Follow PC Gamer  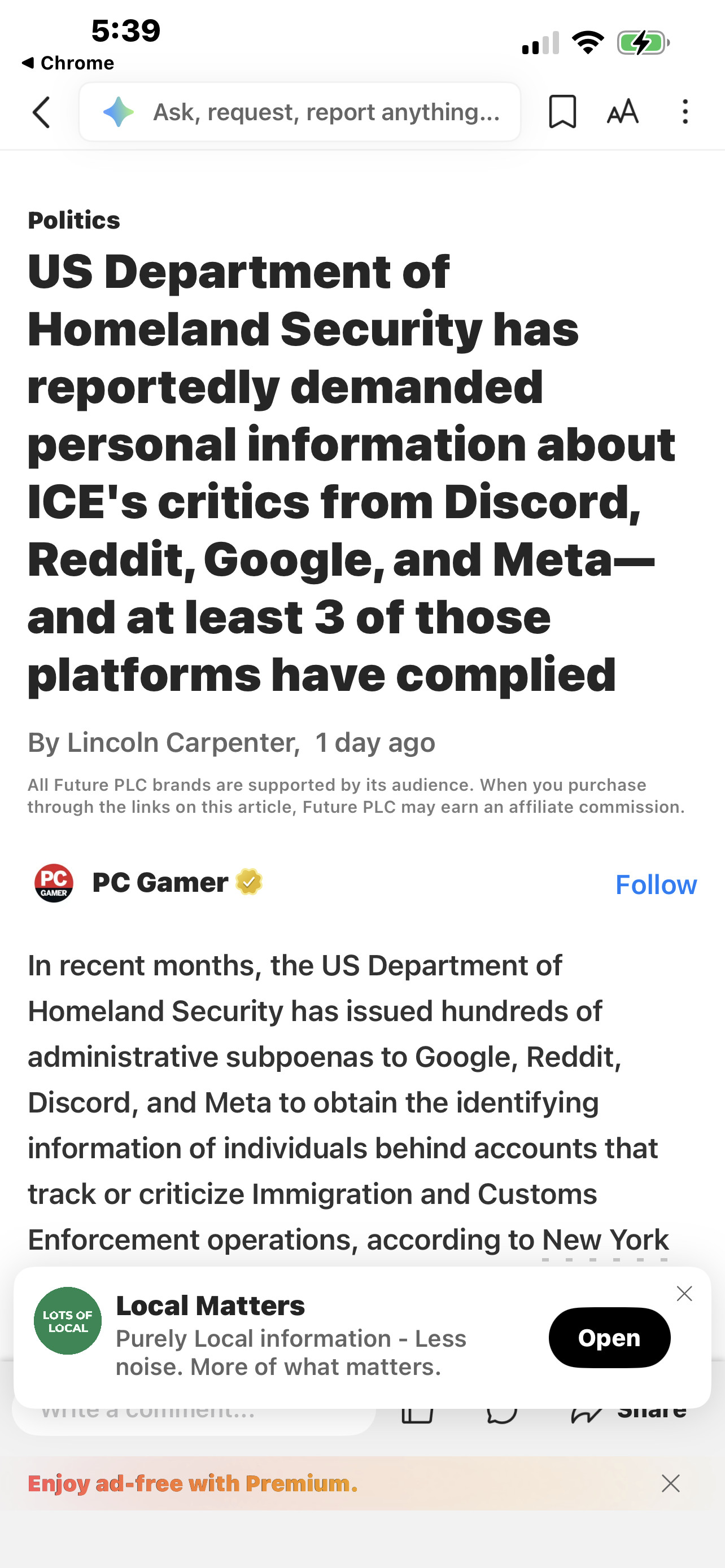click(x=656, y=884)
